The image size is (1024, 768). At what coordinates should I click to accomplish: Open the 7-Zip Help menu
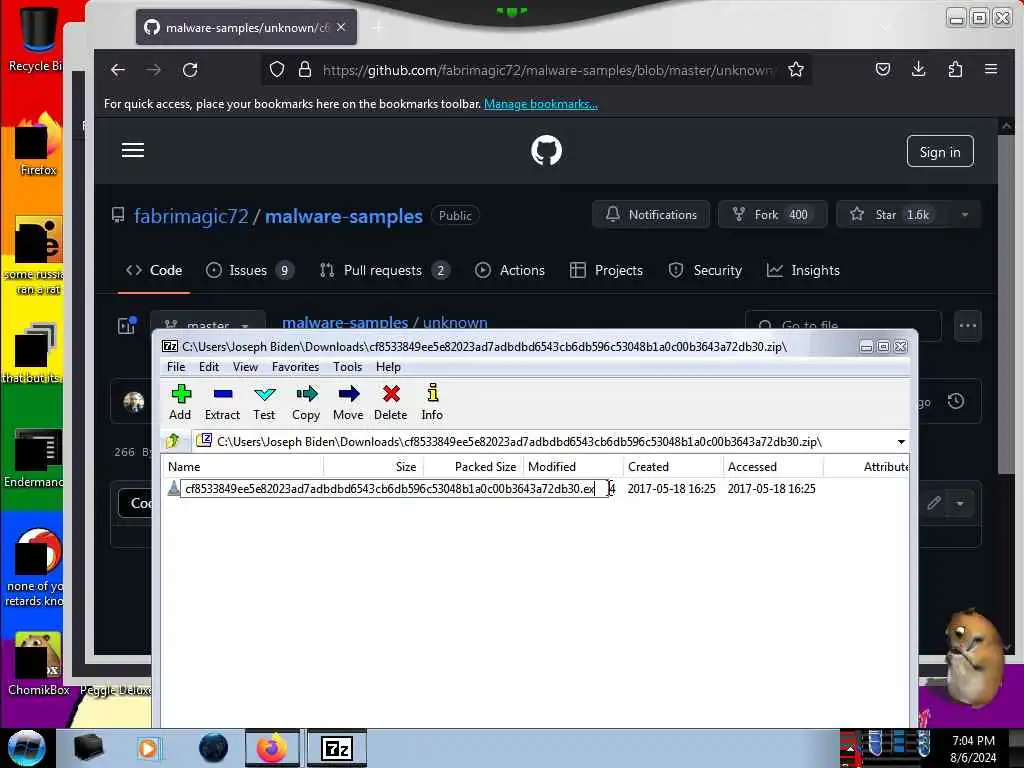[388, 367]
